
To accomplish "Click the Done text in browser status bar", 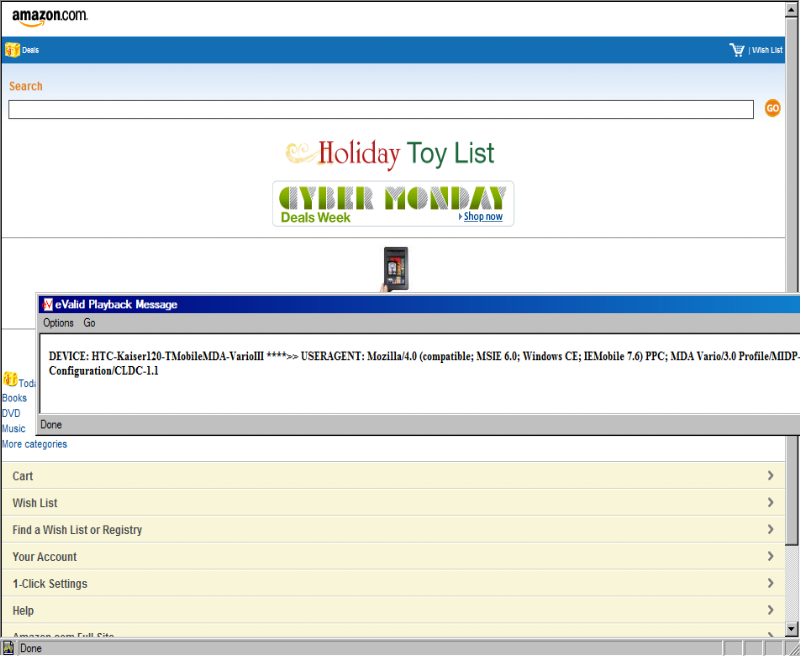I will click(x=31, y=648).
